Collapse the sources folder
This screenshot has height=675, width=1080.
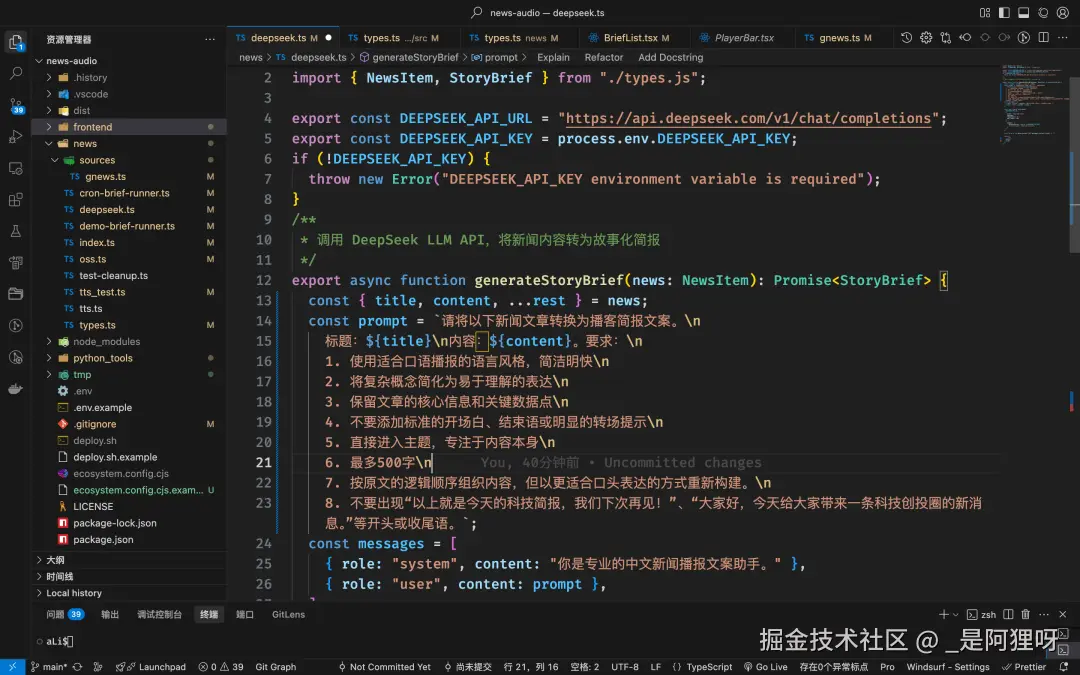pos(55,160)
